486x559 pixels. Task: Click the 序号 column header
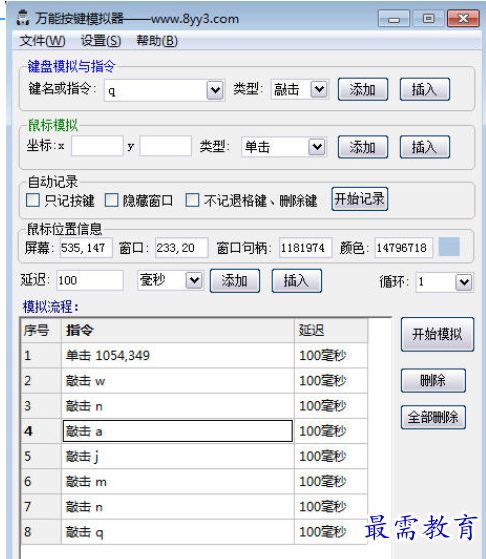tap(41, 330)
